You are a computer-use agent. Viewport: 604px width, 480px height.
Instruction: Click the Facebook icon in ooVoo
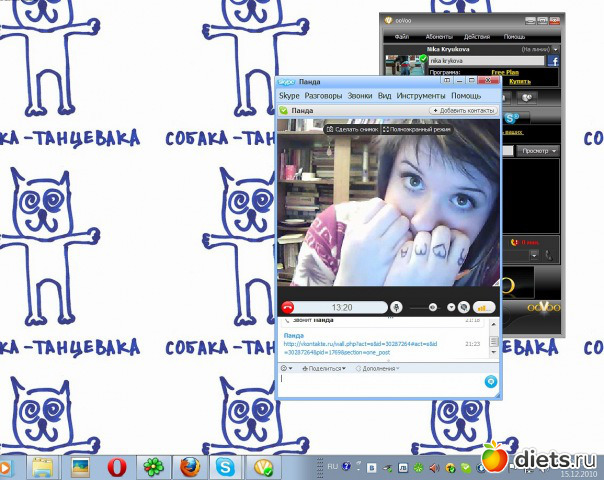[x=551, y=61]
